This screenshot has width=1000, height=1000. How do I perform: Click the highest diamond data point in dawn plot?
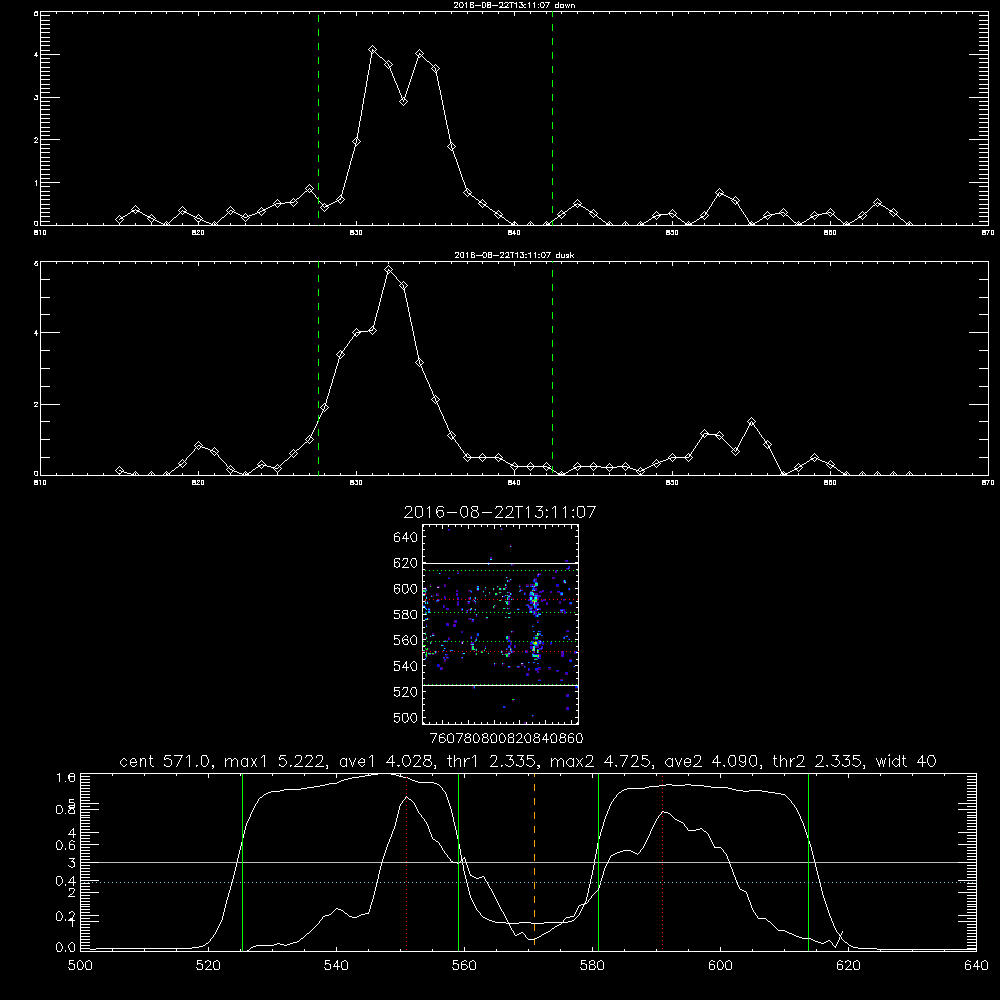(x=372, y=50)
